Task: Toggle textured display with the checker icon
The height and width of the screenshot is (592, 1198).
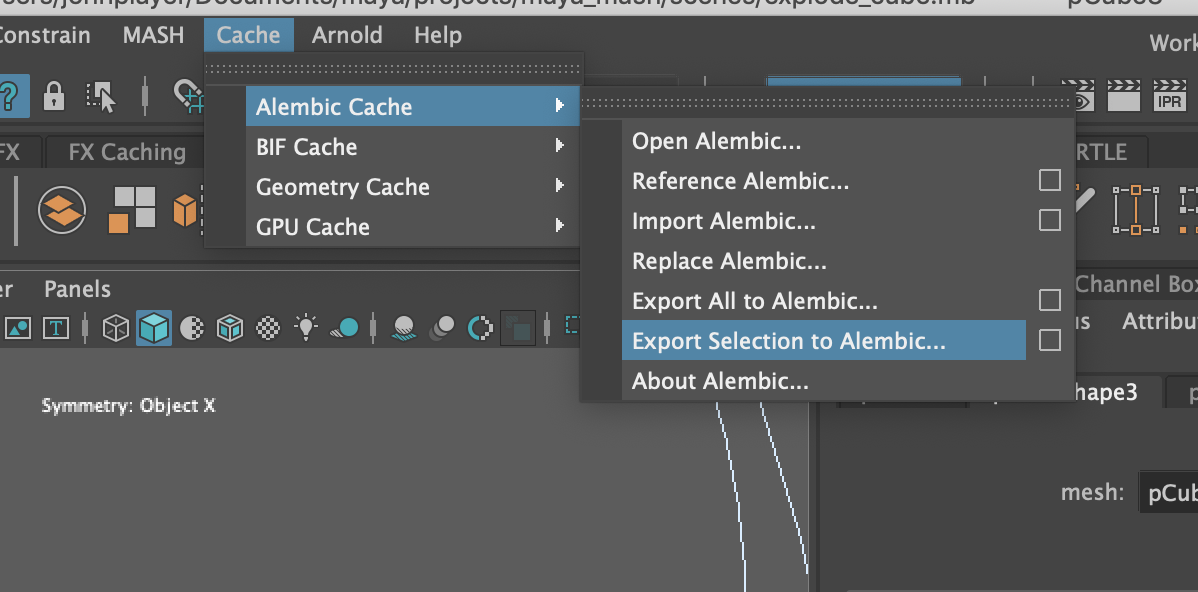Action: click(269, 326)
